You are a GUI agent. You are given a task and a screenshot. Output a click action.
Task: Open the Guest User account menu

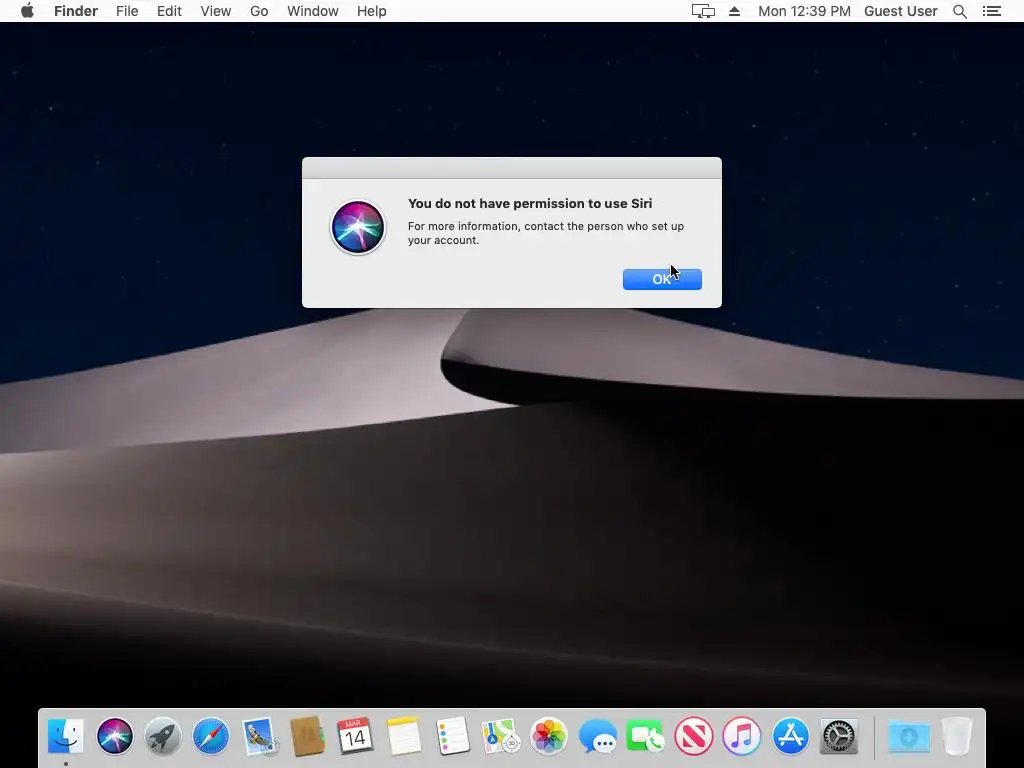[901, 11]
